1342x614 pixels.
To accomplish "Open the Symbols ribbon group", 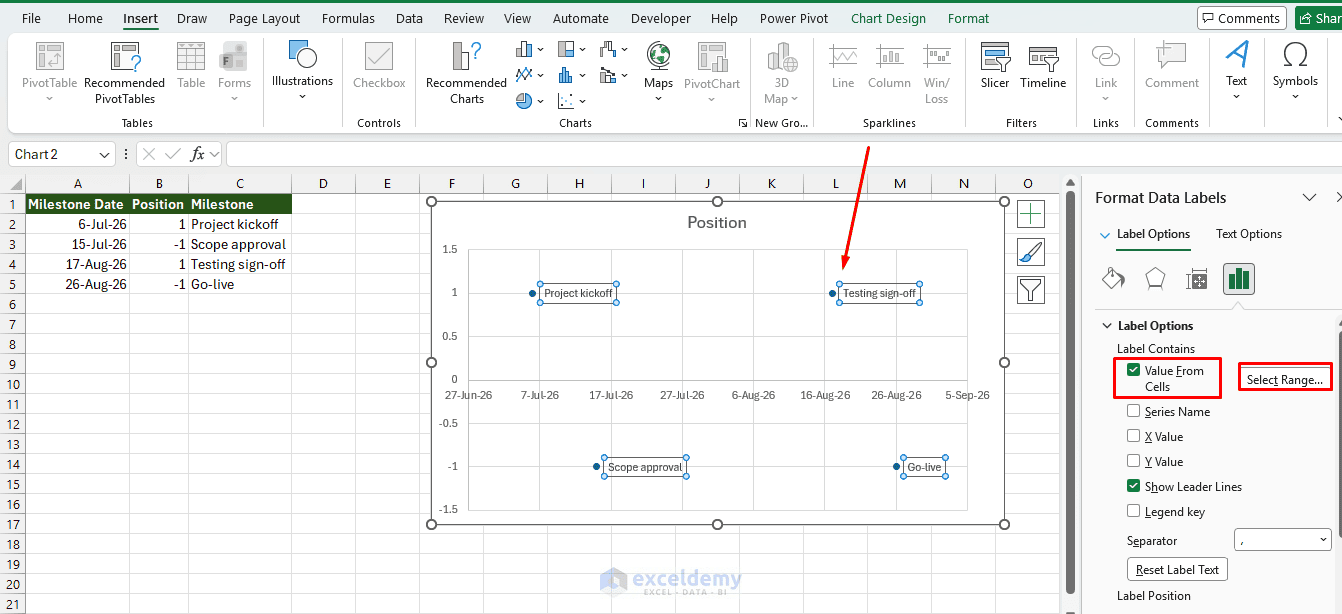I will point(1295,70).
